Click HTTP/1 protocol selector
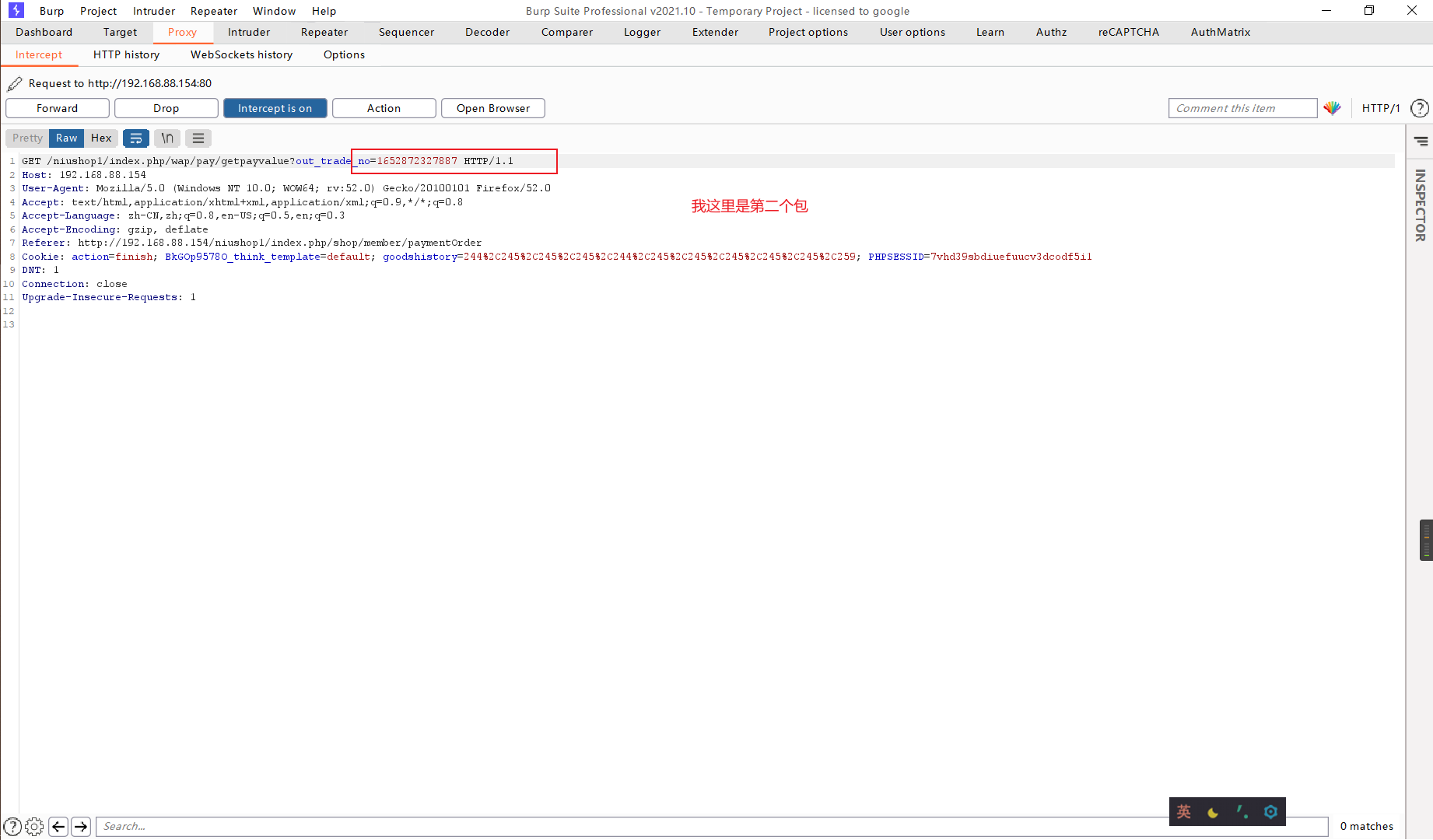 [x=1381, y=108]
